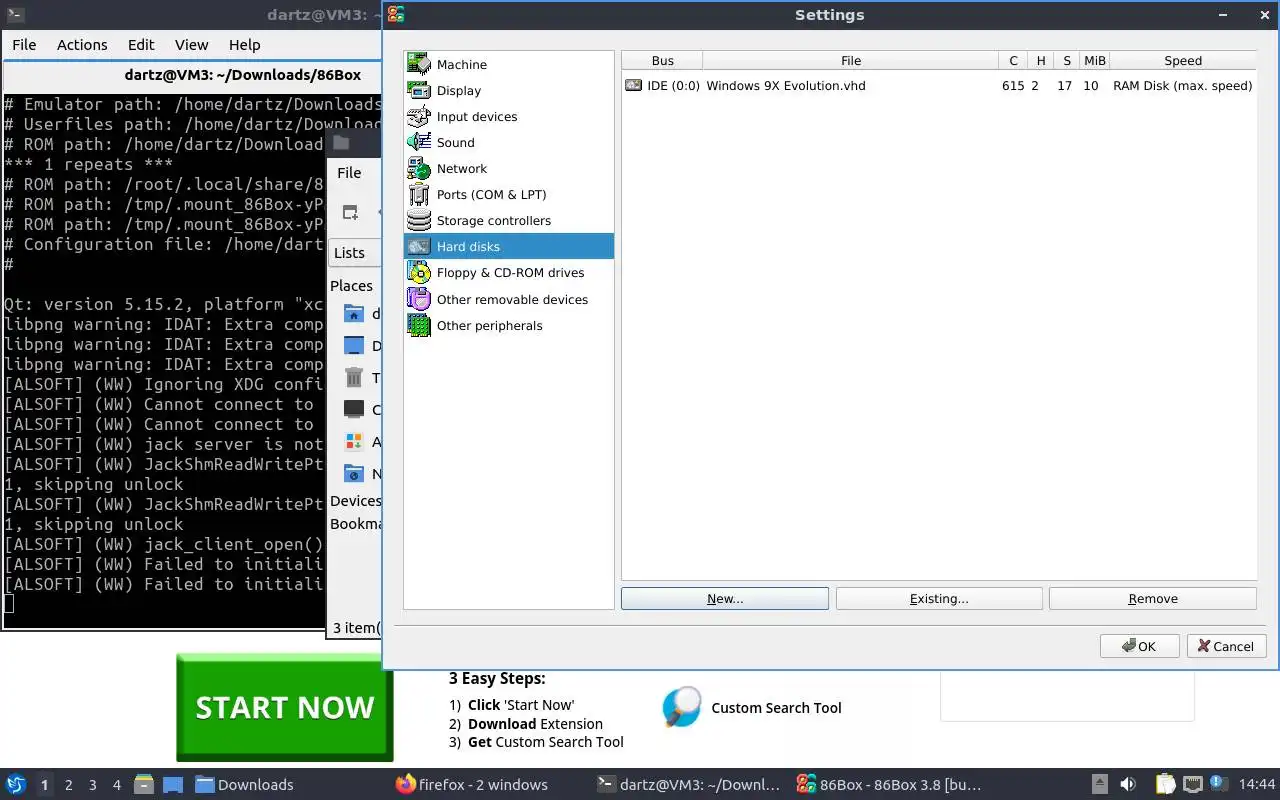Click the RAM Disk (max. speed) cell
The image size is (1280, 800).
[x=1182, y=86]
